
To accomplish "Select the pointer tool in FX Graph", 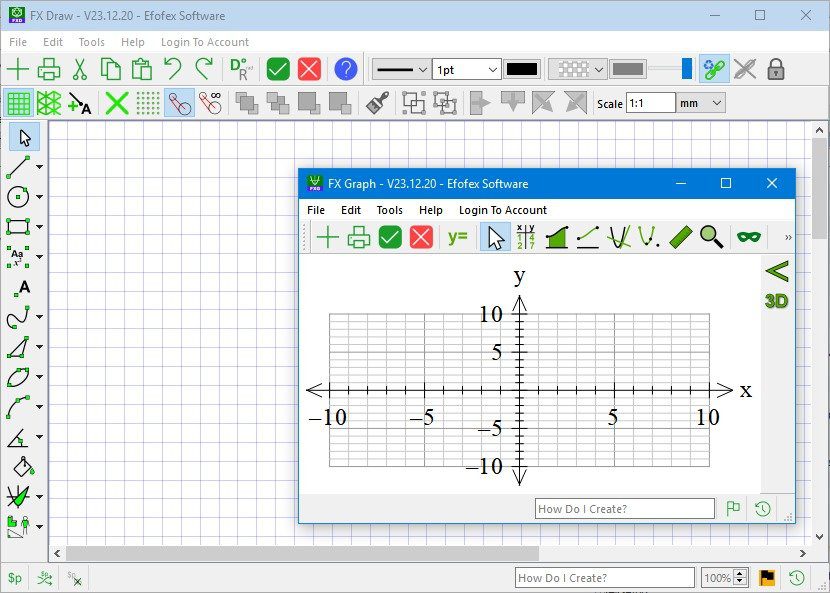I will tap(495, 236).
